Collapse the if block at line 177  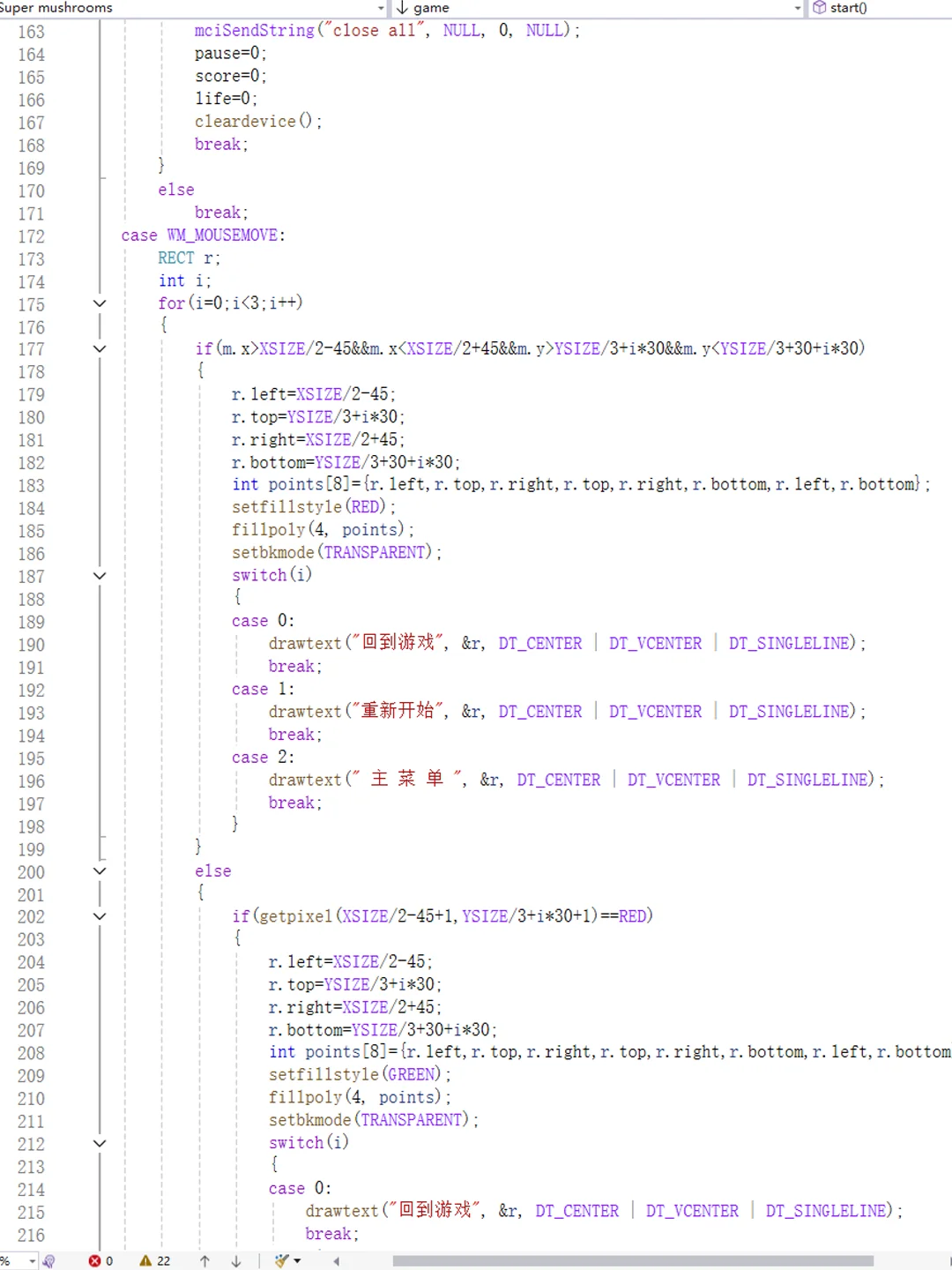100,349
